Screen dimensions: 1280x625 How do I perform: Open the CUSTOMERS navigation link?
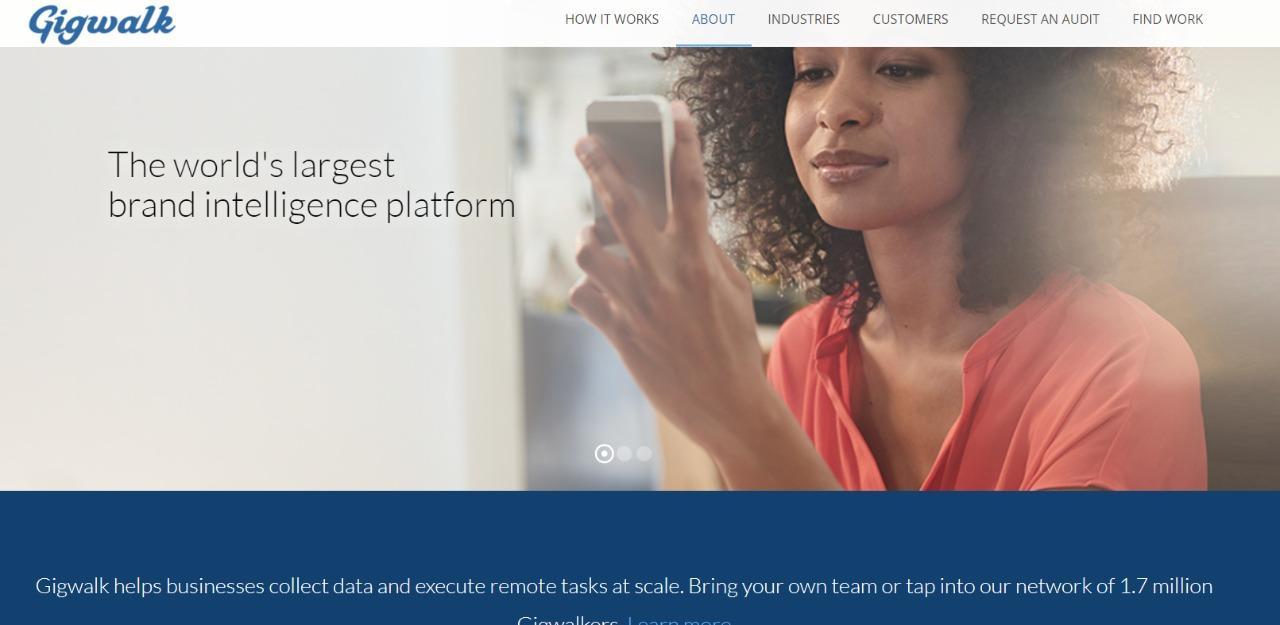tap(910, 19)
